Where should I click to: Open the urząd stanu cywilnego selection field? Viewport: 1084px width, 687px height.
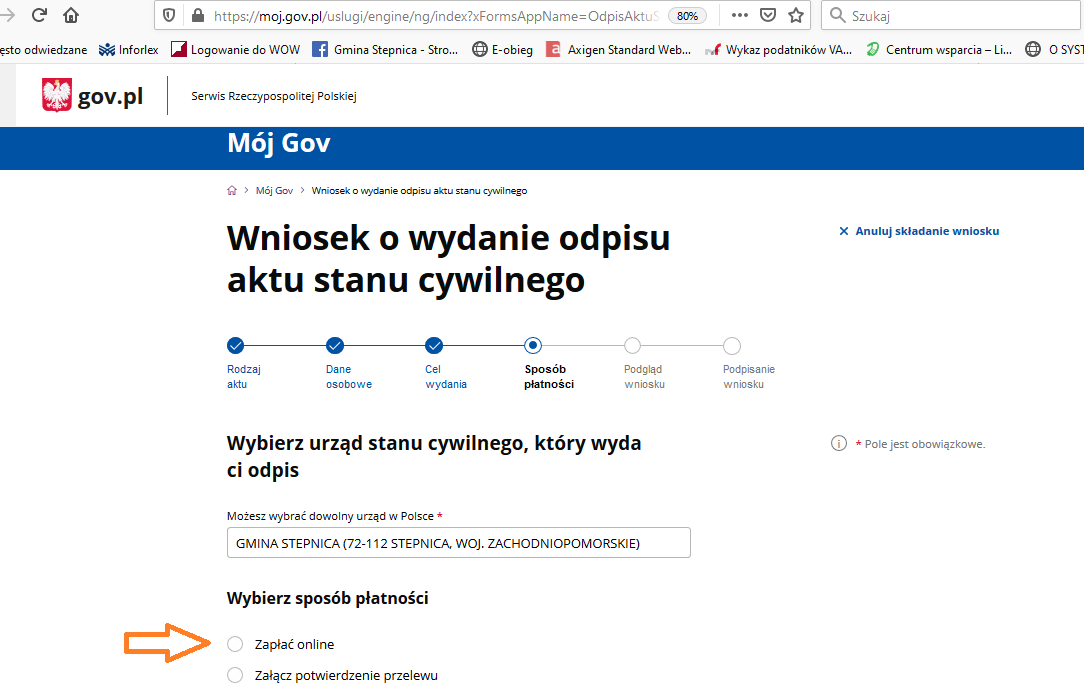[x=458, y=543]
